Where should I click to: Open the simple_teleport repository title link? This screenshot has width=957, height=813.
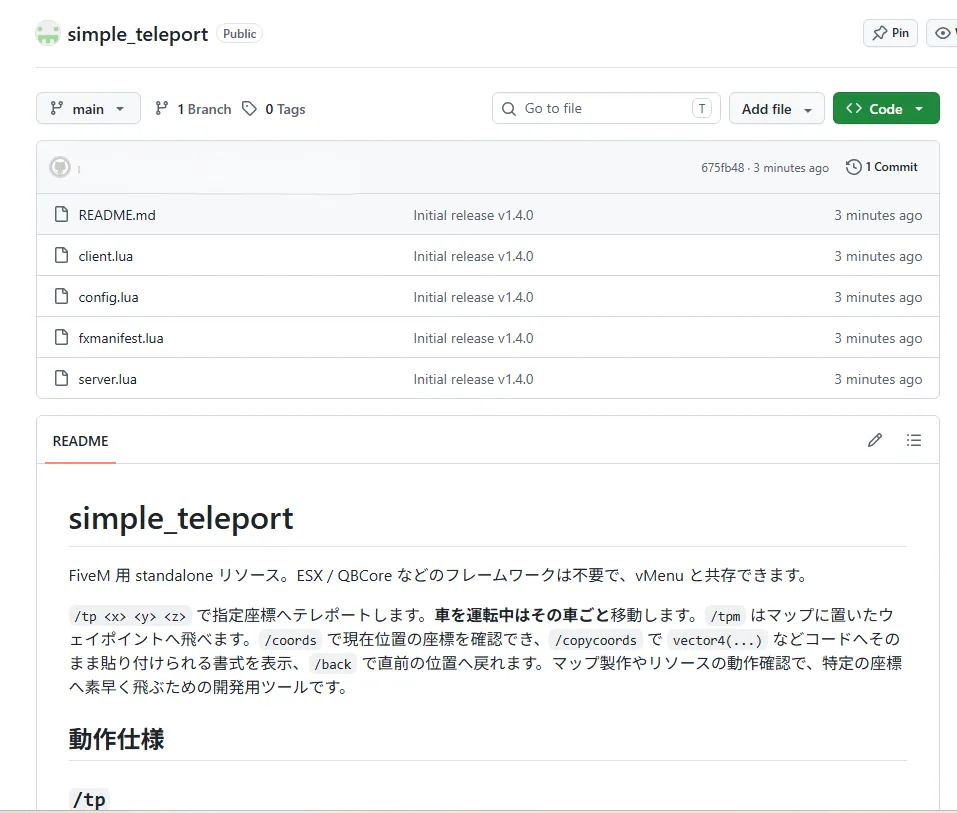[137, 34]
